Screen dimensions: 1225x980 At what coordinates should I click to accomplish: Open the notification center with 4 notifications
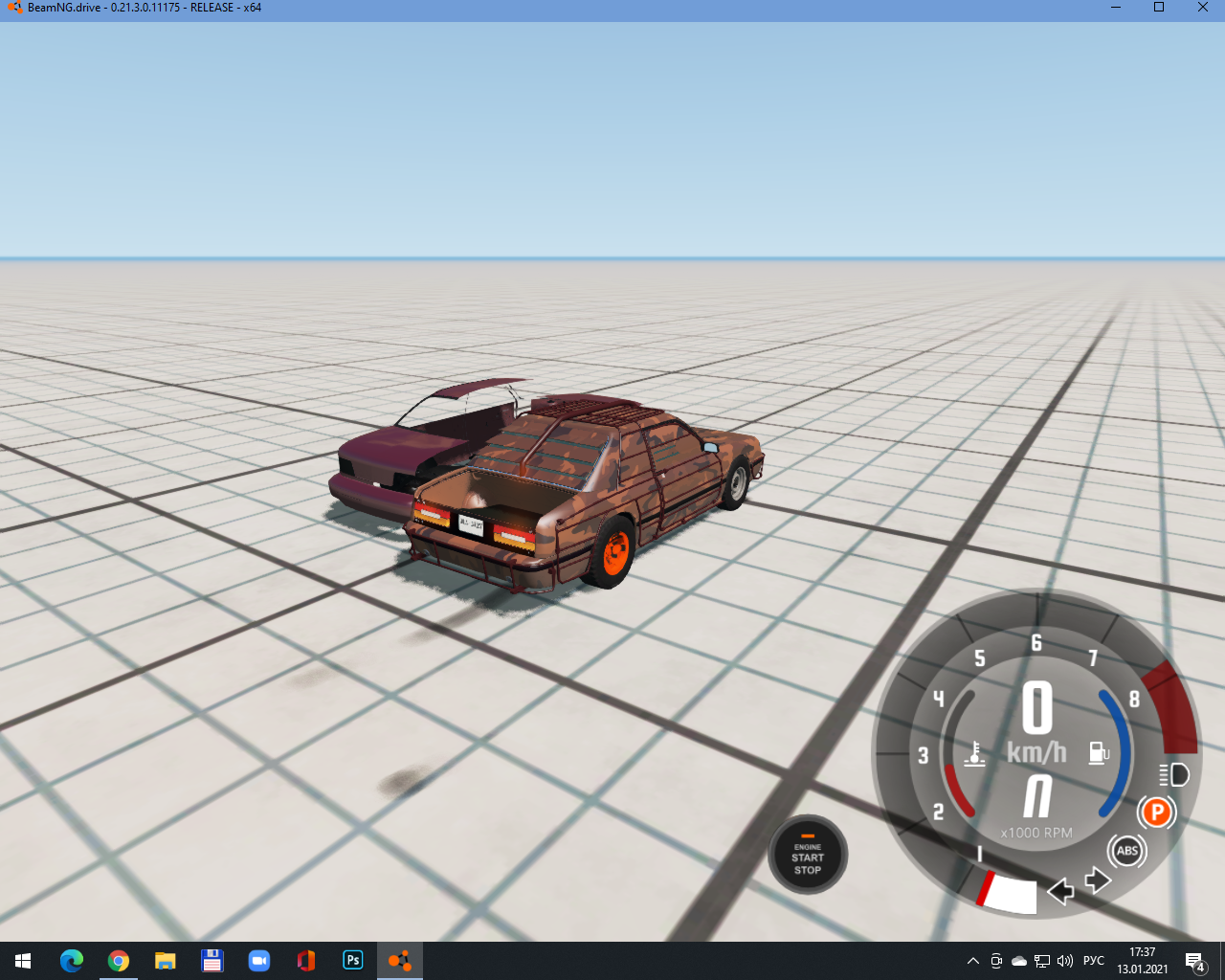(x=1195, y=961)
